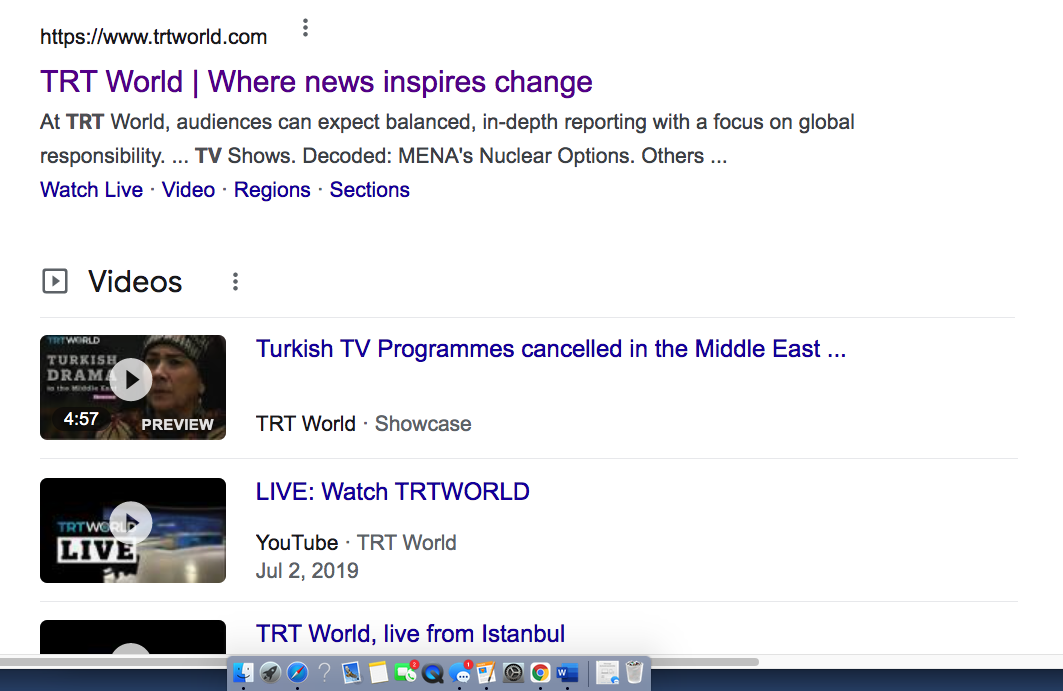Click the Showcase source label
This screenshot has width=1063, height=691.
pyautogui.click(x=423, y=424)
